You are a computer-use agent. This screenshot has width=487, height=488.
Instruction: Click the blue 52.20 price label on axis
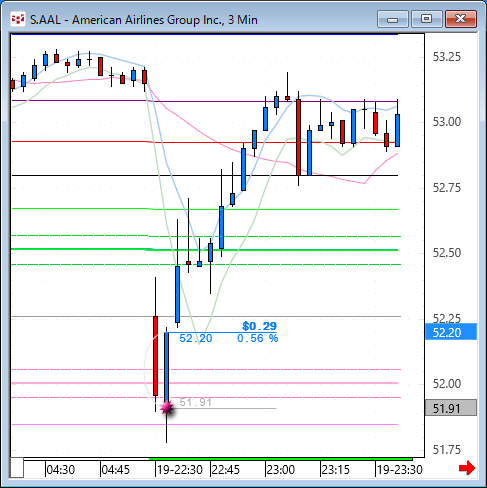pyautogui.click(x=451, y=332)
